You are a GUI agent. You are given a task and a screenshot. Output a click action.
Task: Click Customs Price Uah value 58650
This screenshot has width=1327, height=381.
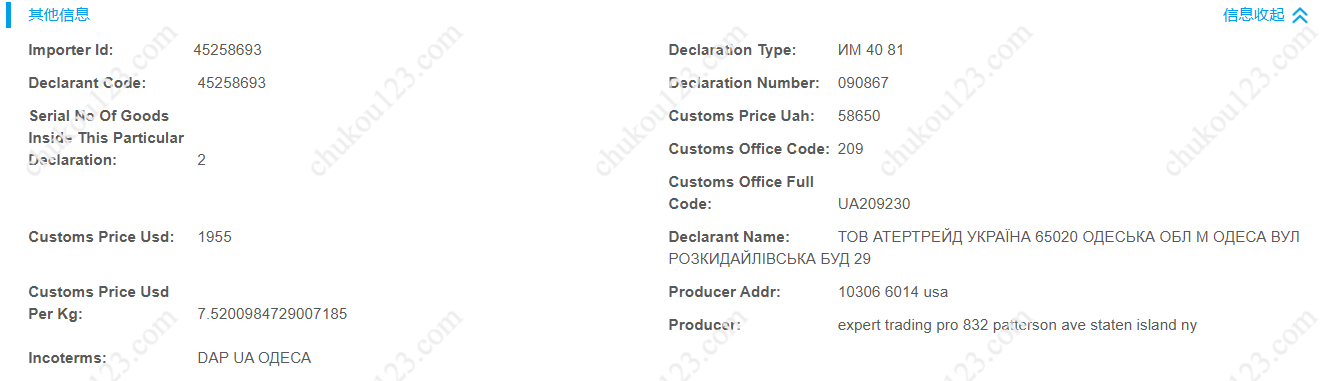coord(859,116)
